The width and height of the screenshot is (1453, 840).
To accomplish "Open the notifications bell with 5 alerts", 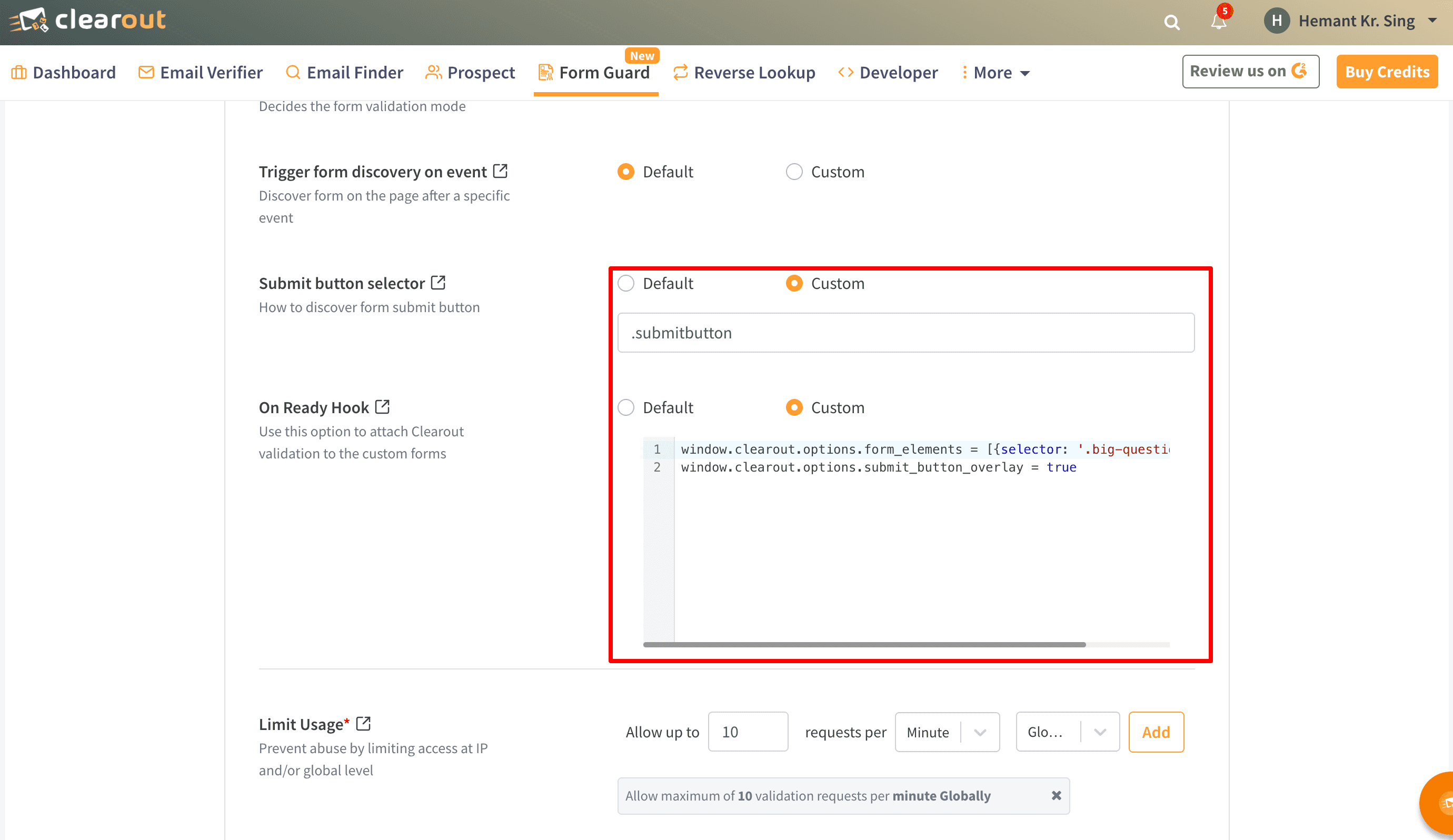I will pyautogui.click(x=1218, y=23).
